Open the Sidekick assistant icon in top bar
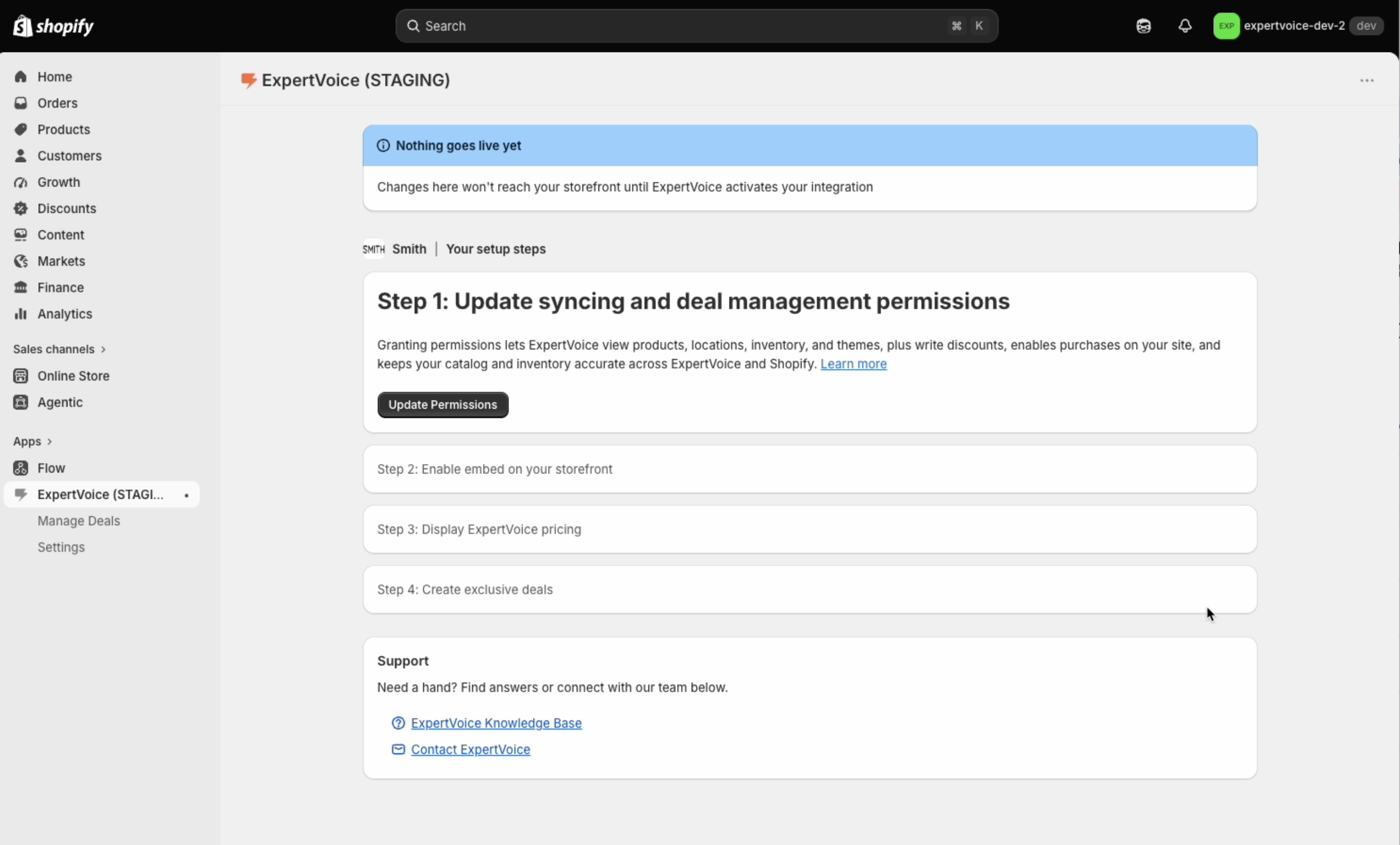Image resolution: width=1400 pixels, height=845 pixels. pyautogui.click(x=1144, y=26)
